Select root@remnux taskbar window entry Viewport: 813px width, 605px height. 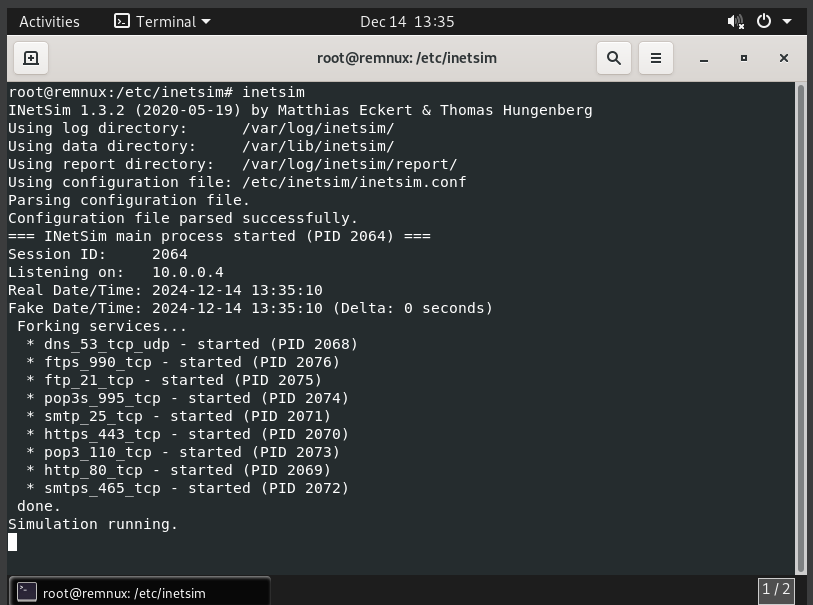140,592
